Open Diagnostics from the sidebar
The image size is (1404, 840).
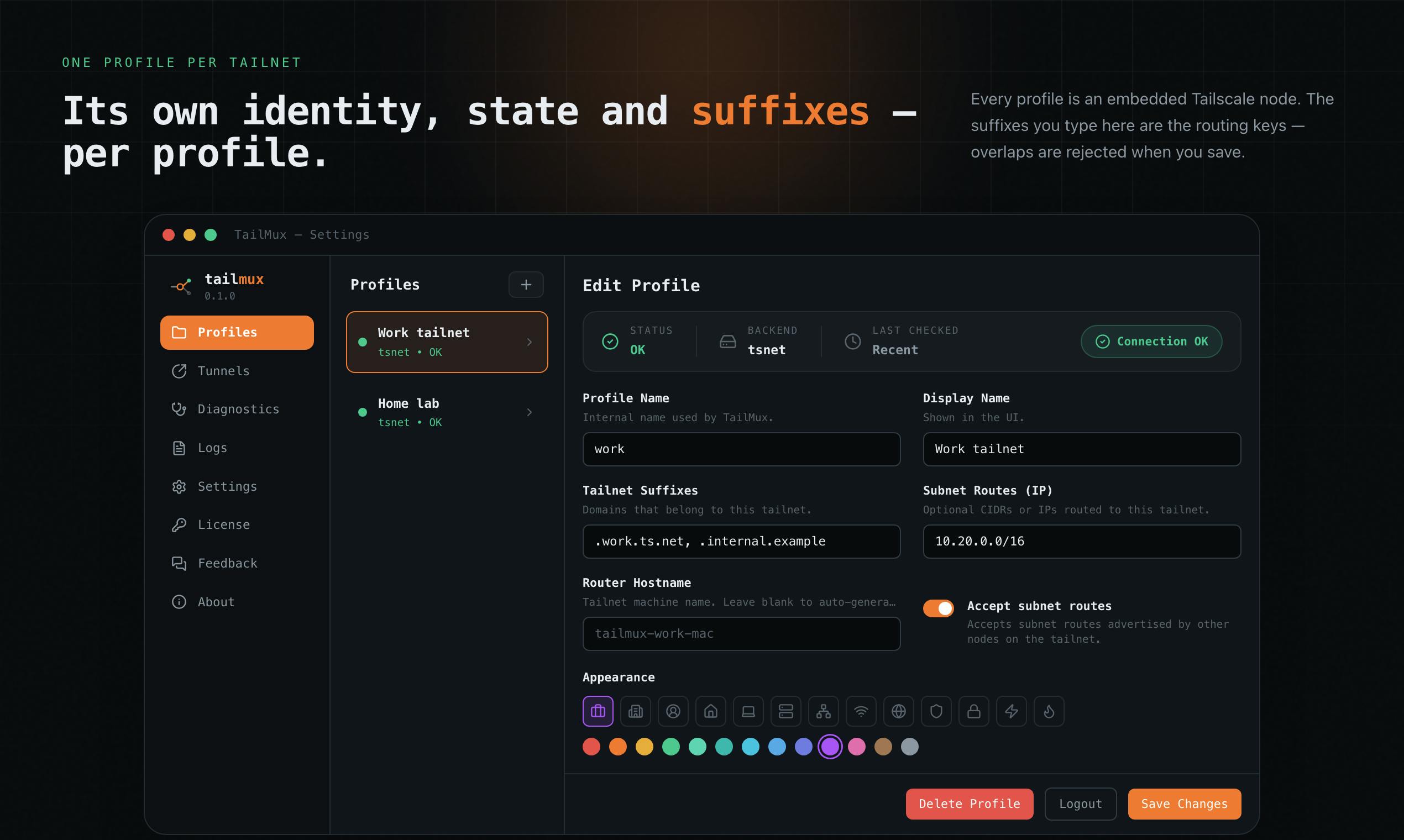tap(237, 410)
